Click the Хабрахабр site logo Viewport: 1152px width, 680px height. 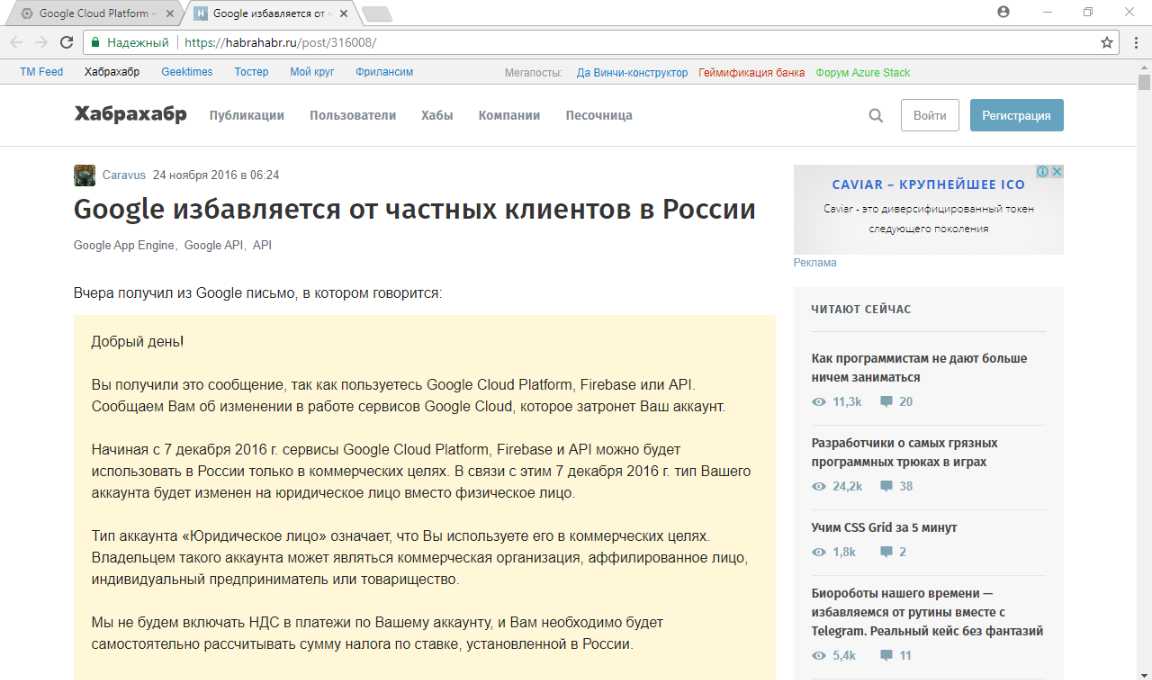(131, 114)
